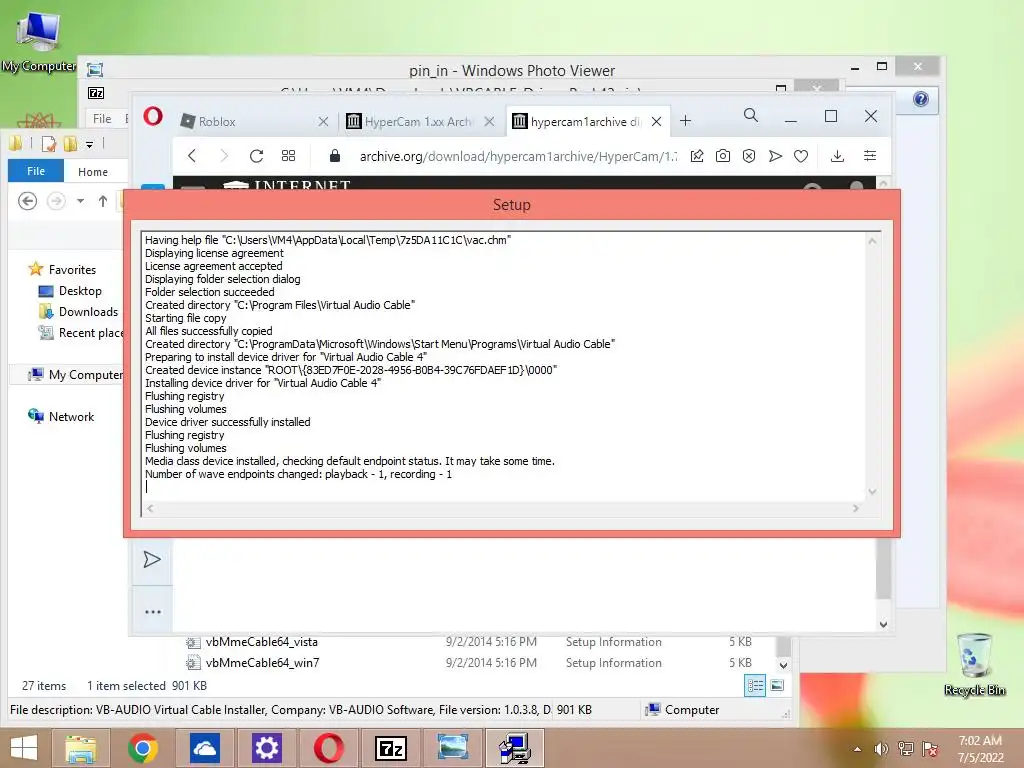Click the padlock site security icon

tap(335, 156)
